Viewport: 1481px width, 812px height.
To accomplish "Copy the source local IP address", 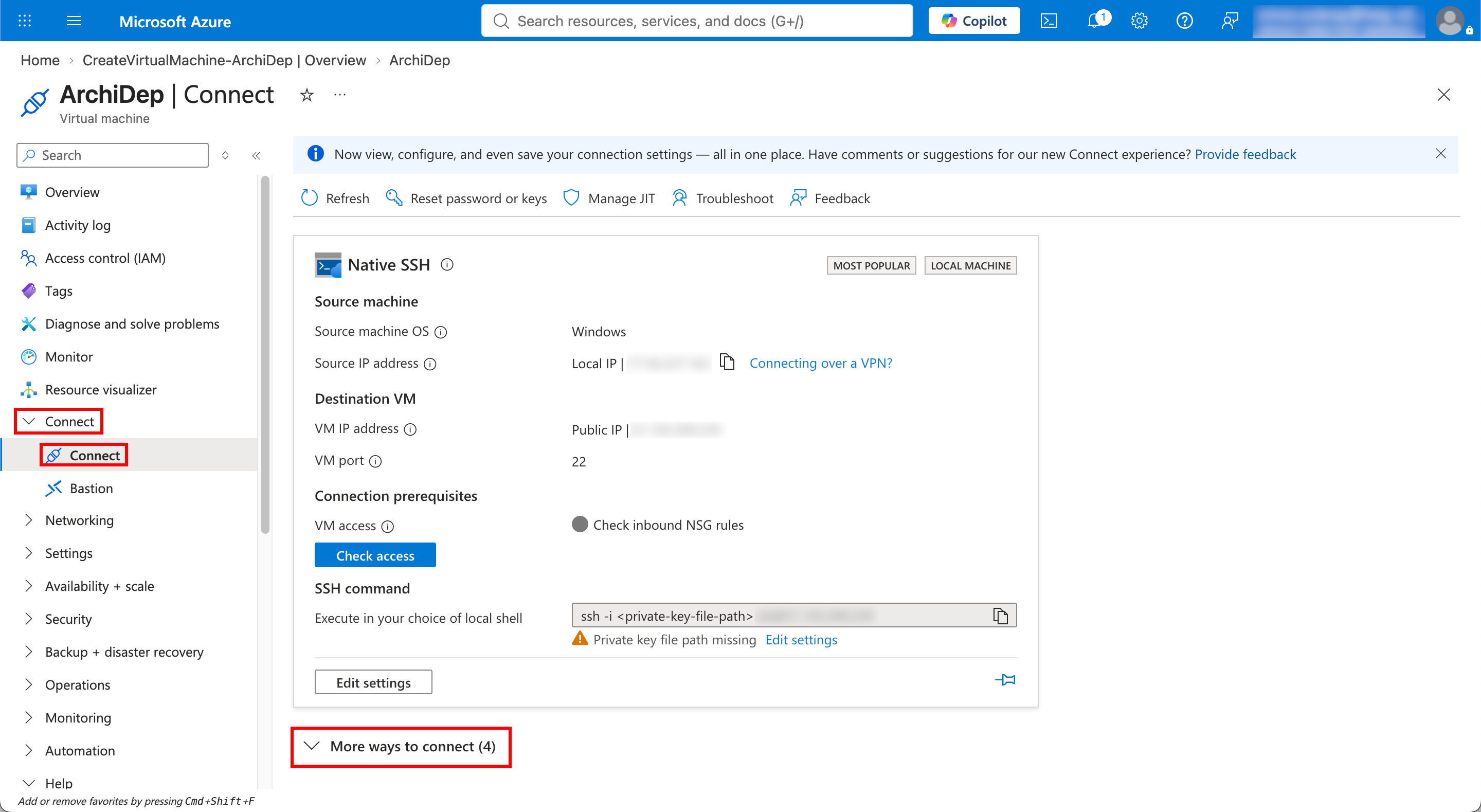I will [727, 363].
